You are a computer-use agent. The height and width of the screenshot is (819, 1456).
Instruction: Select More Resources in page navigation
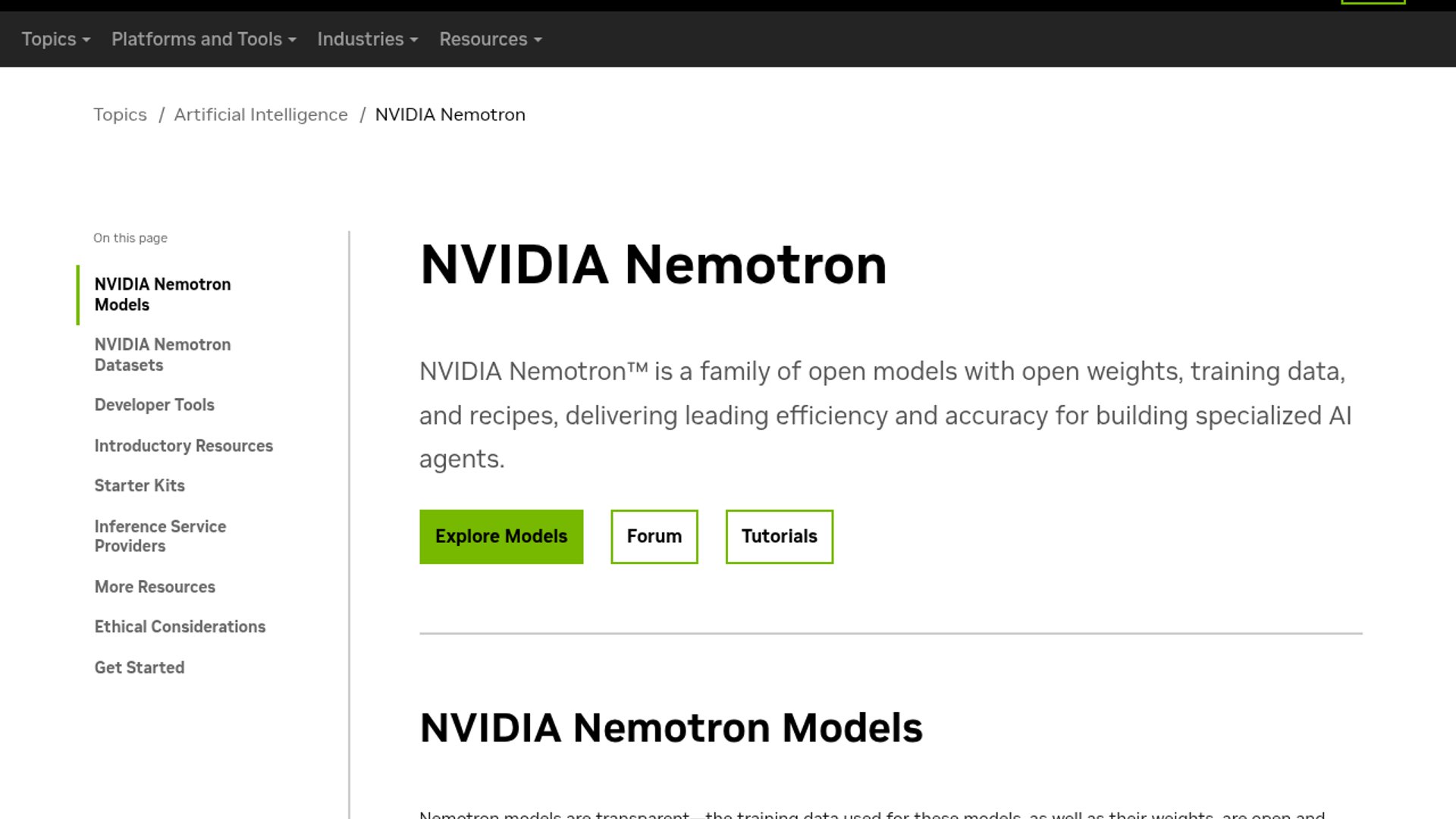[x=155, y=587]
